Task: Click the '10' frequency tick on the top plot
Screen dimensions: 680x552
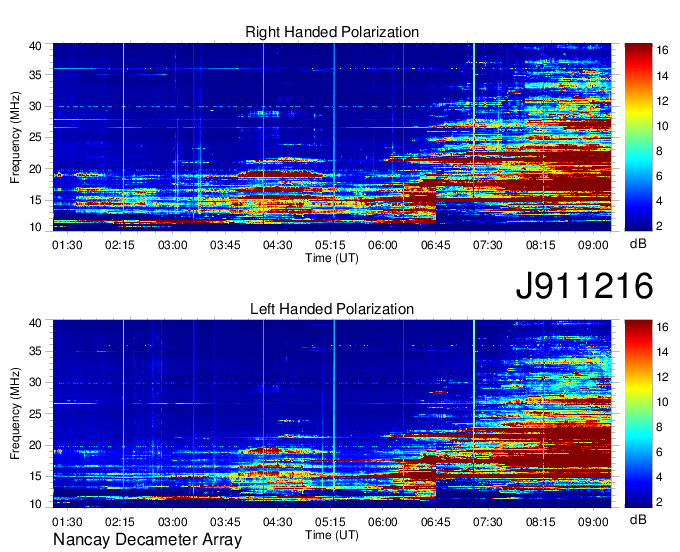Action: tap(36, 227)
